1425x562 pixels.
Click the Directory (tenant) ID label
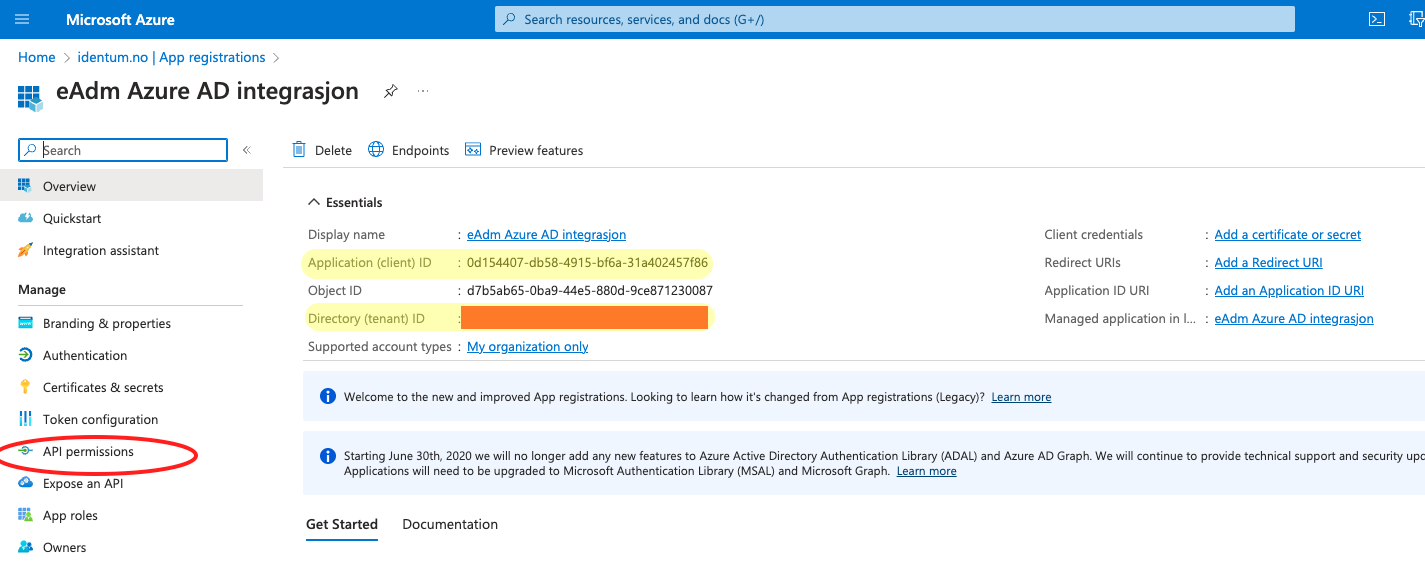(x=366, y=318)
